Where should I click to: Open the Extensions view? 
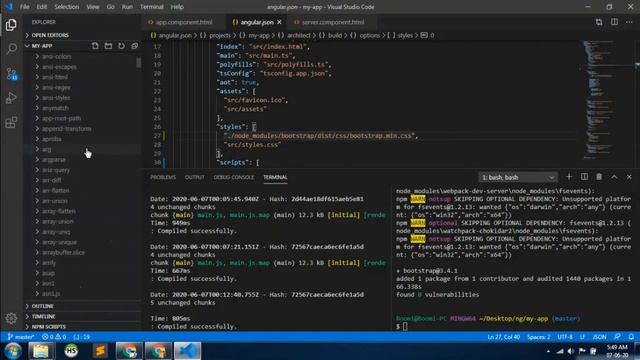11,122
